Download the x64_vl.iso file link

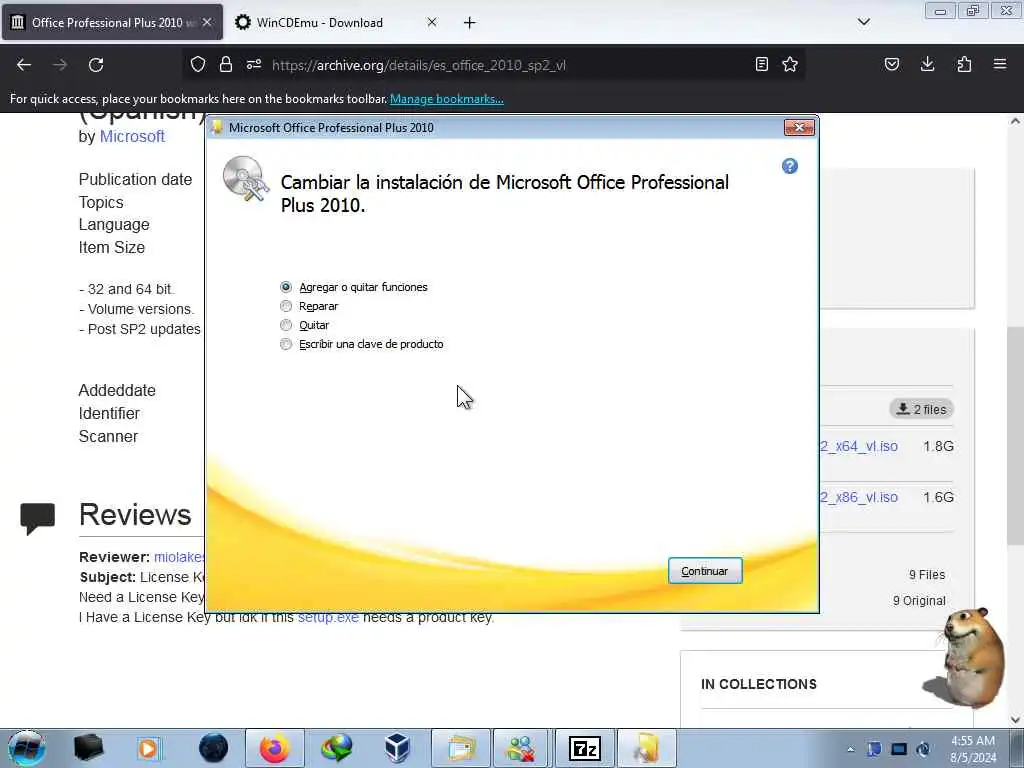[x=859, y=446]
